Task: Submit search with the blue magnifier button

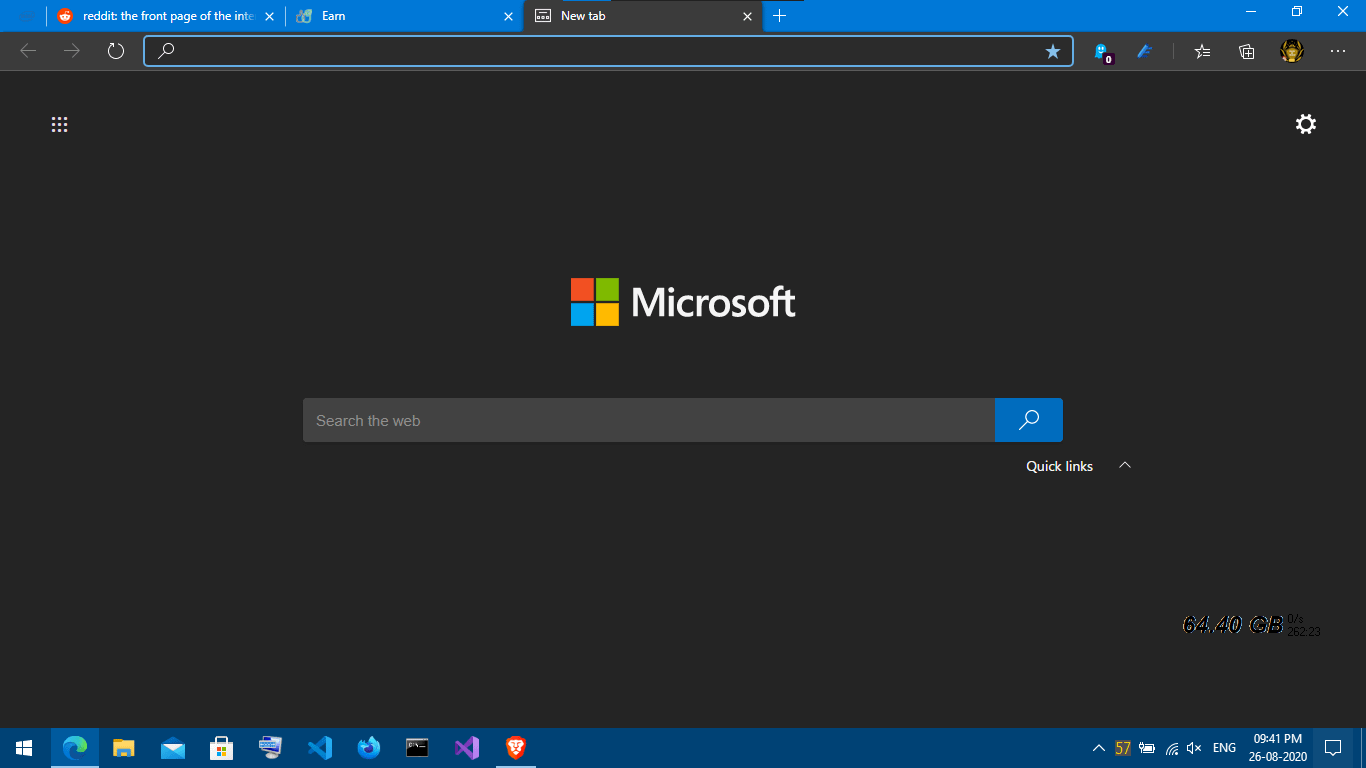Action: (1029, 420)
